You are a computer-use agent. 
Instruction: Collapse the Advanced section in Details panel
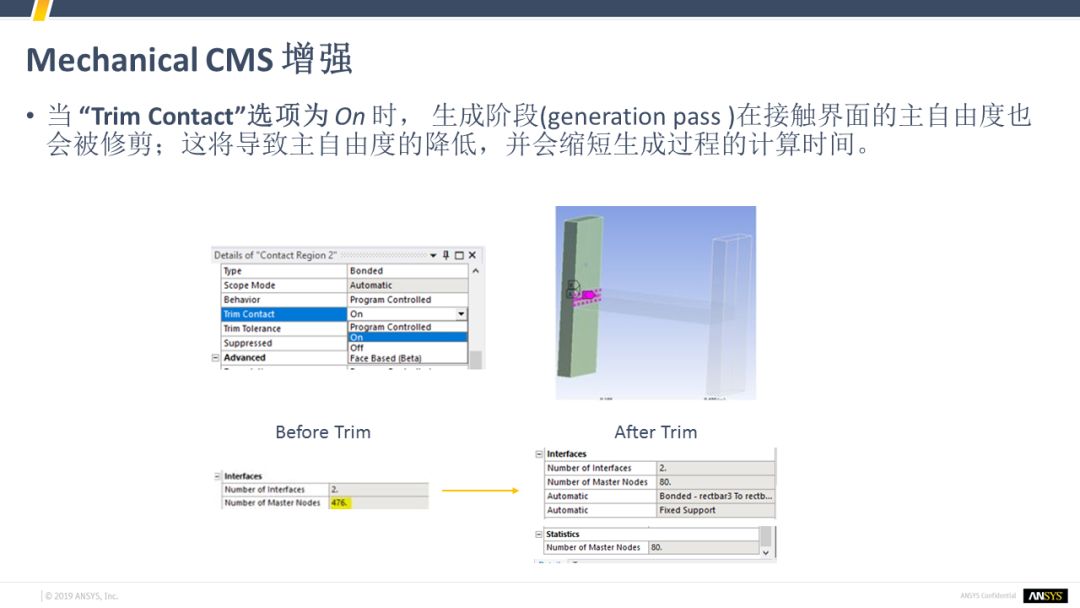pyautogui.click(x=216, y=358)
